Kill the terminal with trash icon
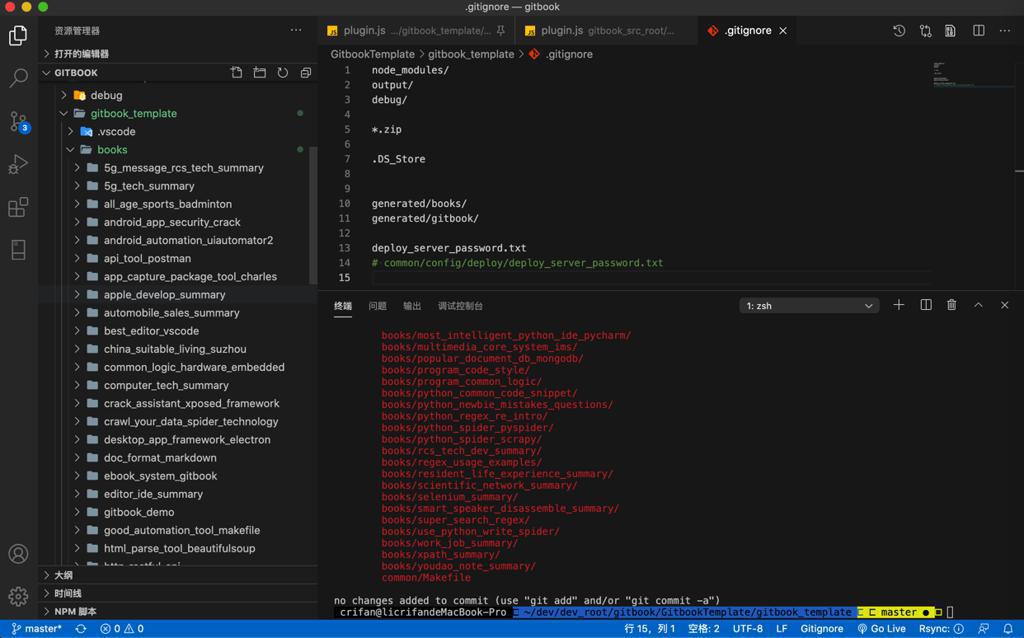Screen dimensions: 1024x638 tap(952, 305)
